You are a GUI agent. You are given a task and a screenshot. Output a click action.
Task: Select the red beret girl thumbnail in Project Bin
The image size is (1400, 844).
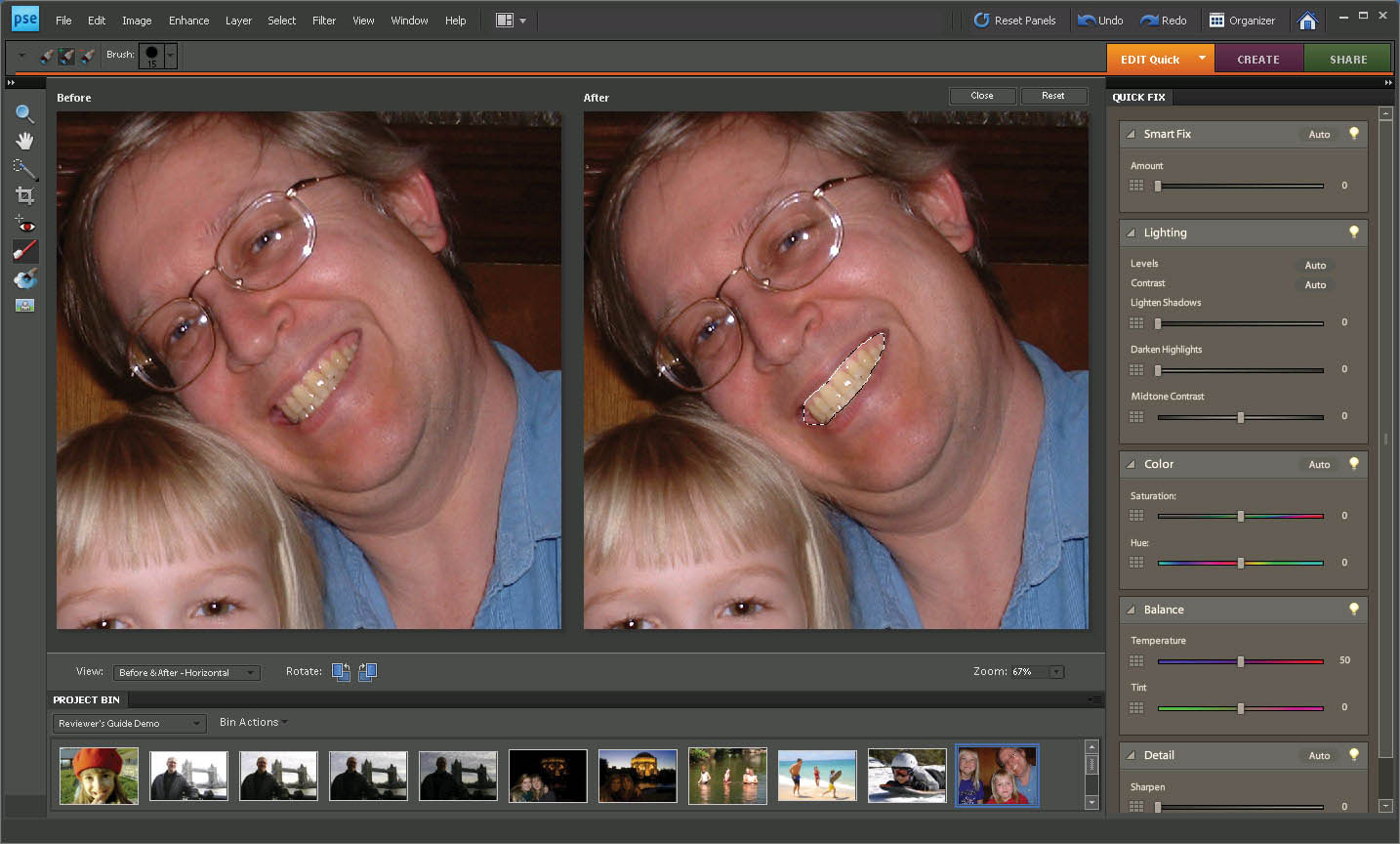(x=99, y=776)
